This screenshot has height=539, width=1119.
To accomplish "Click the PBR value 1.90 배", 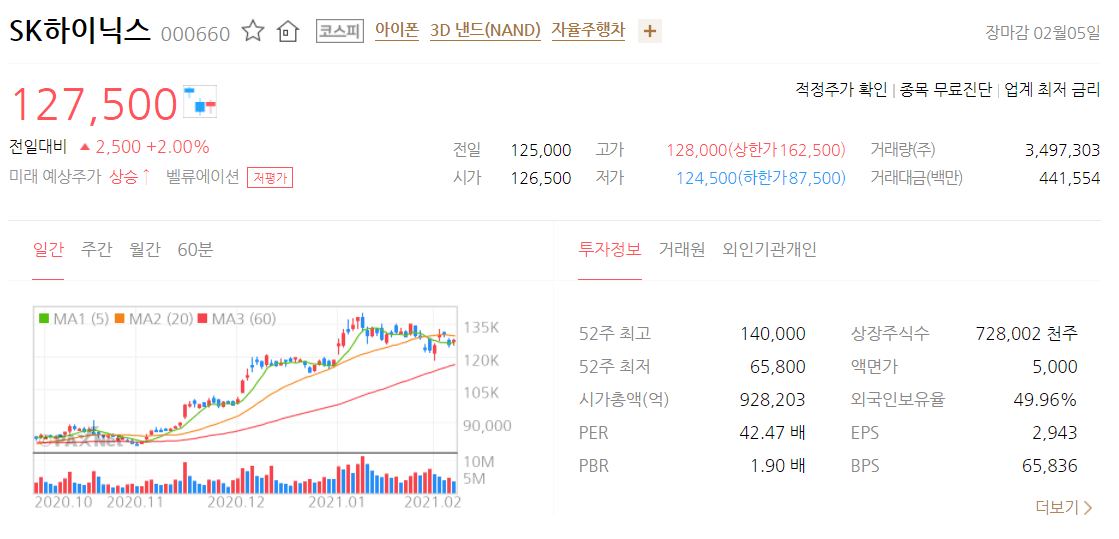I will [x=778, y=466].
